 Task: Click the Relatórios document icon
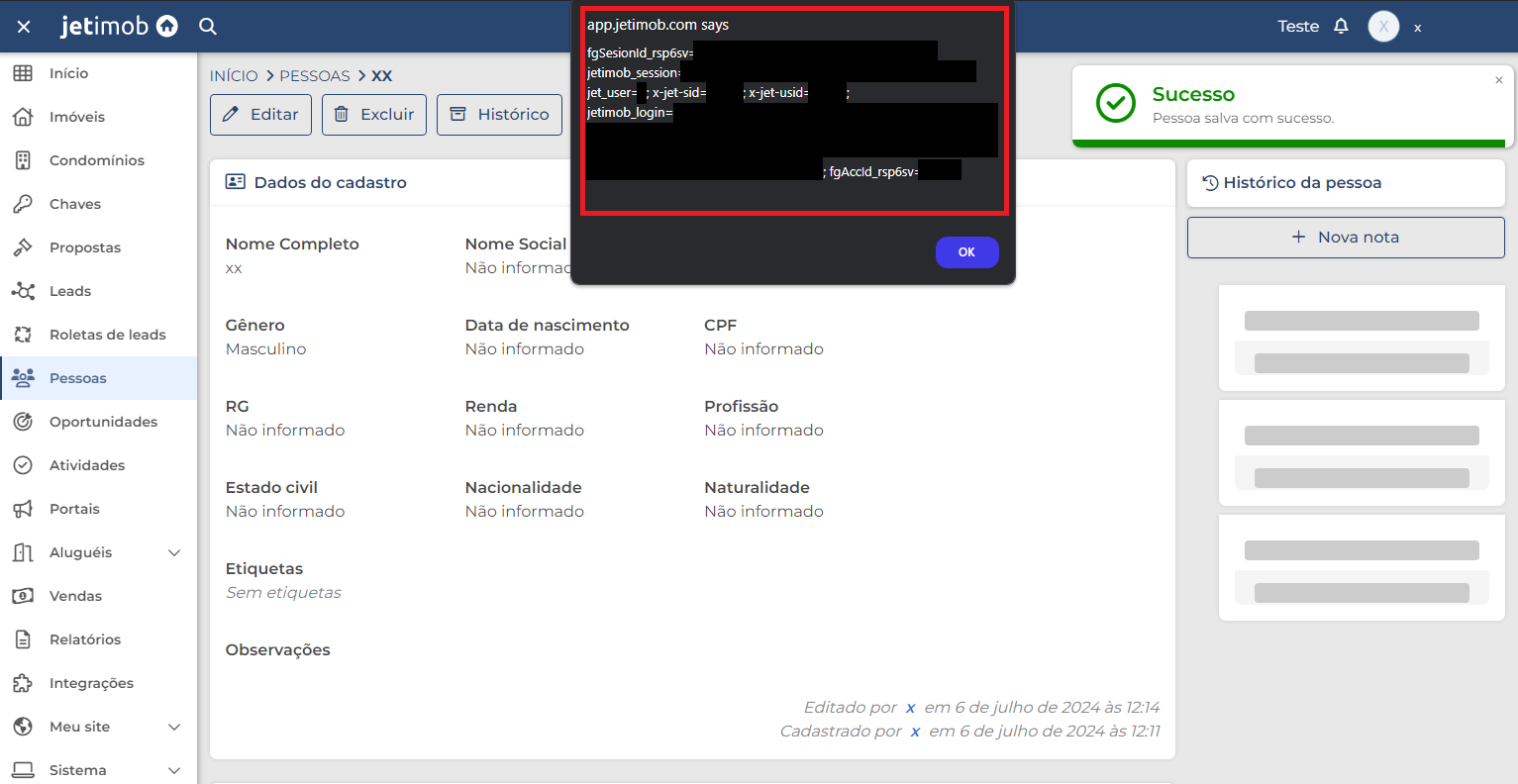[23, 639]
